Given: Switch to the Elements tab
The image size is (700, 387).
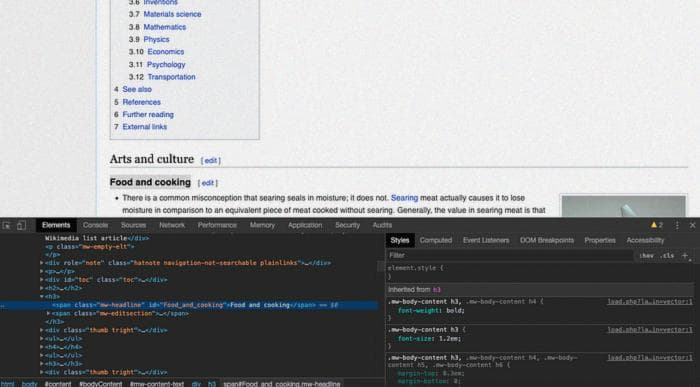Looking at the screenshot, I should tap(56, 225).
